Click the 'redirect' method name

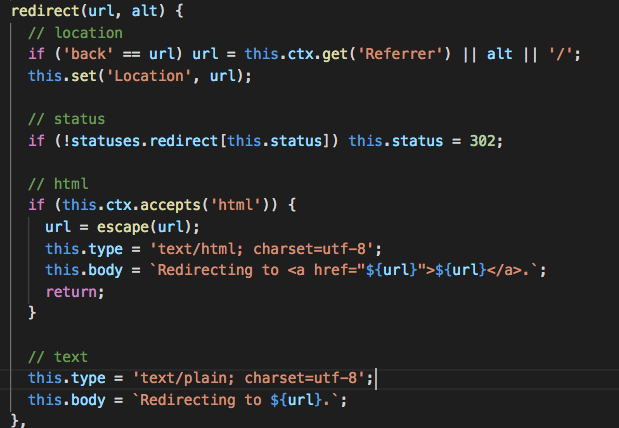[x=45, y=11]
